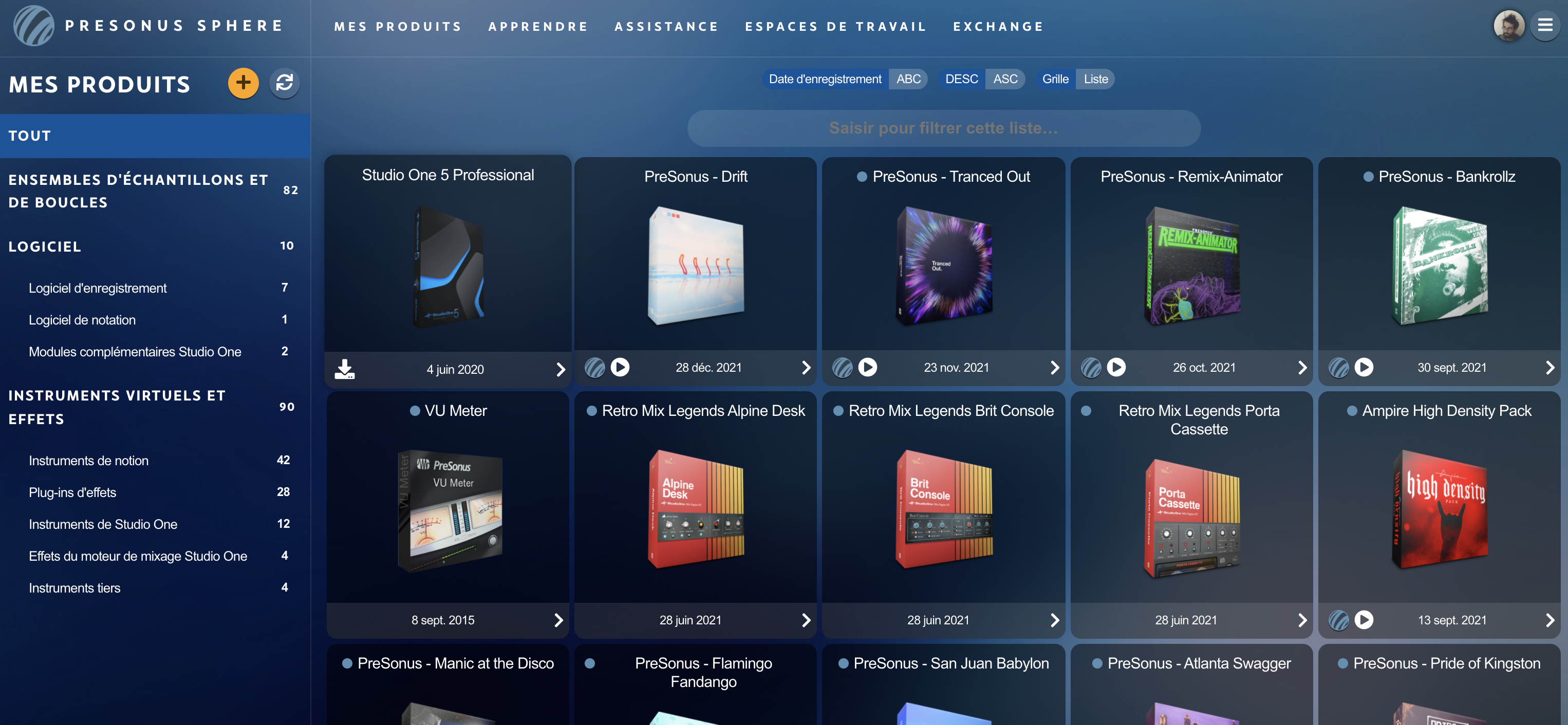The height and width of the screenshot is (725, 1568).
Task: Expand details for Retro Mix Legends Brit Console
Action: tap(1055, 620)
